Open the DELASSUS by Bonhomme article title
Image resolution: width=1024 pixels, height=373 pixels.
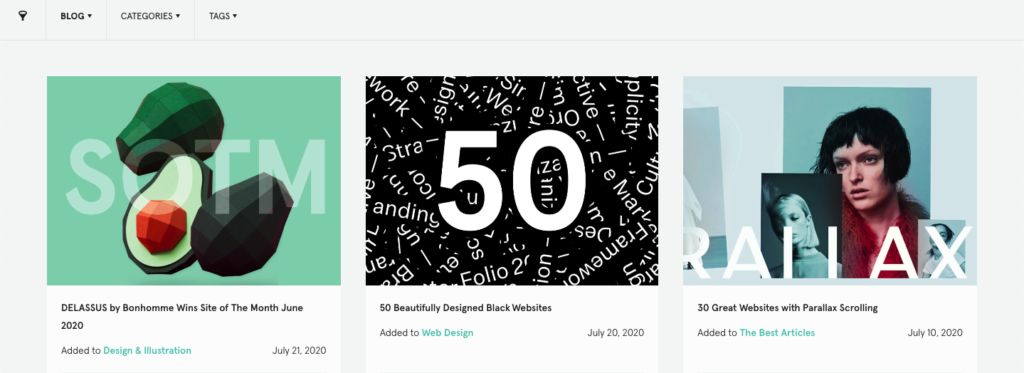click(x=182, y=316)
